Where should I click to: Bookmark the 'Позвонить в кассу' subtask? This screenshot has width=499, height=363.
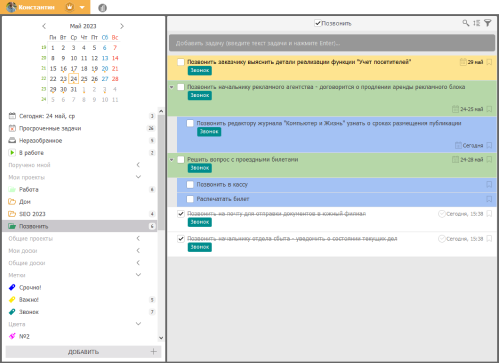coord(489,184)
